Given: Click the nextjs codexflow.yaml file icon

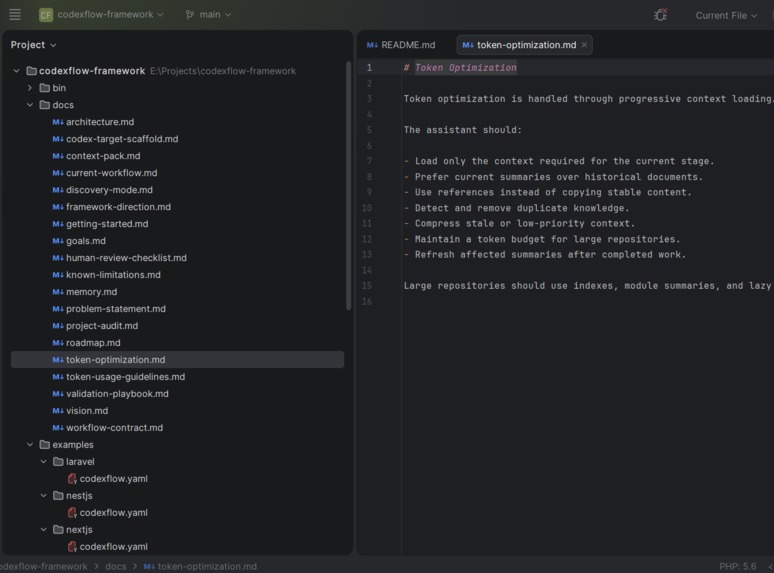Looking at the screenshot, I should pos(72,547).
